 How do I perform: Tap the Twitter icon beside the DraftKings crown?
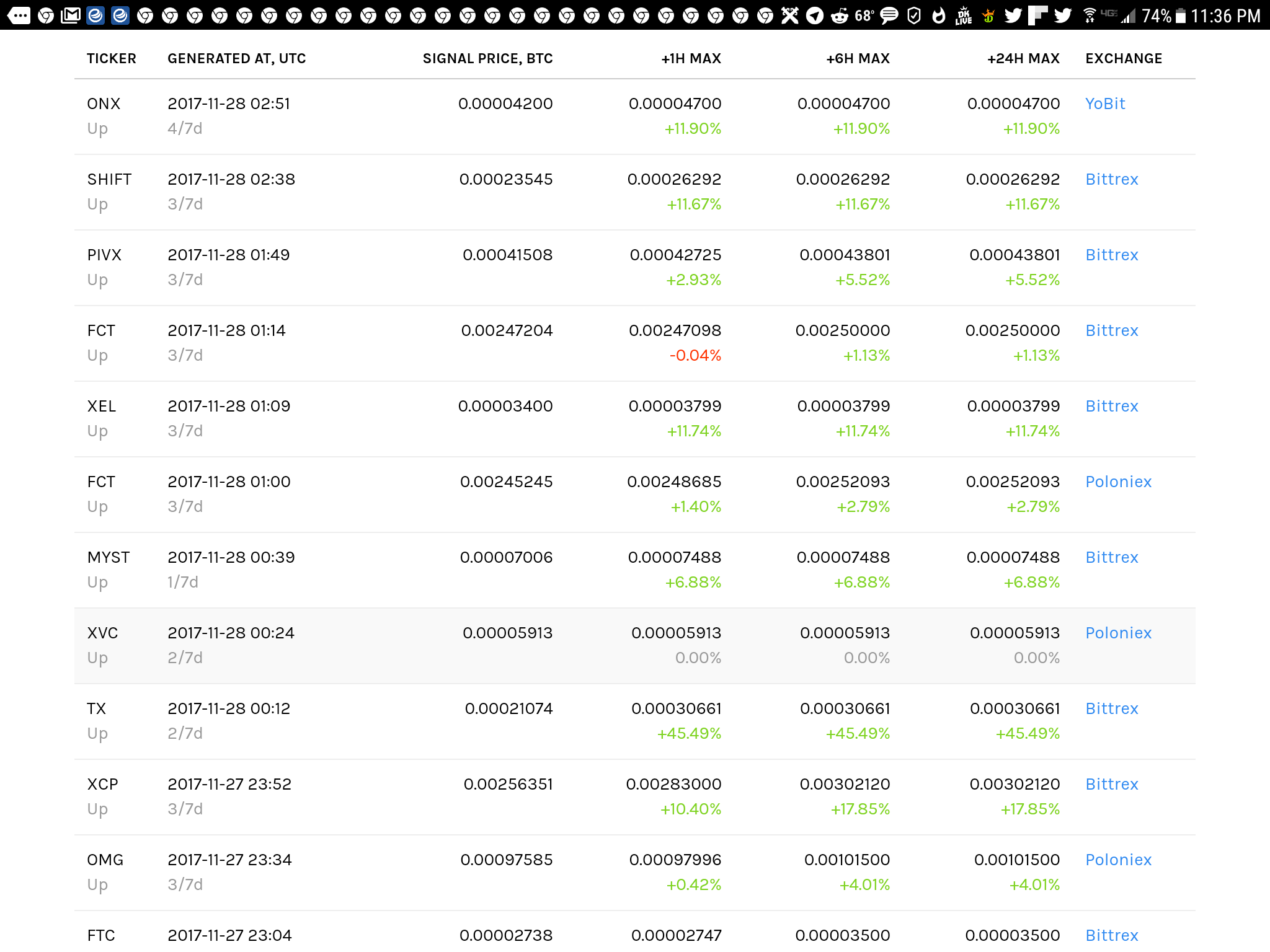[x=1013, y=15]
